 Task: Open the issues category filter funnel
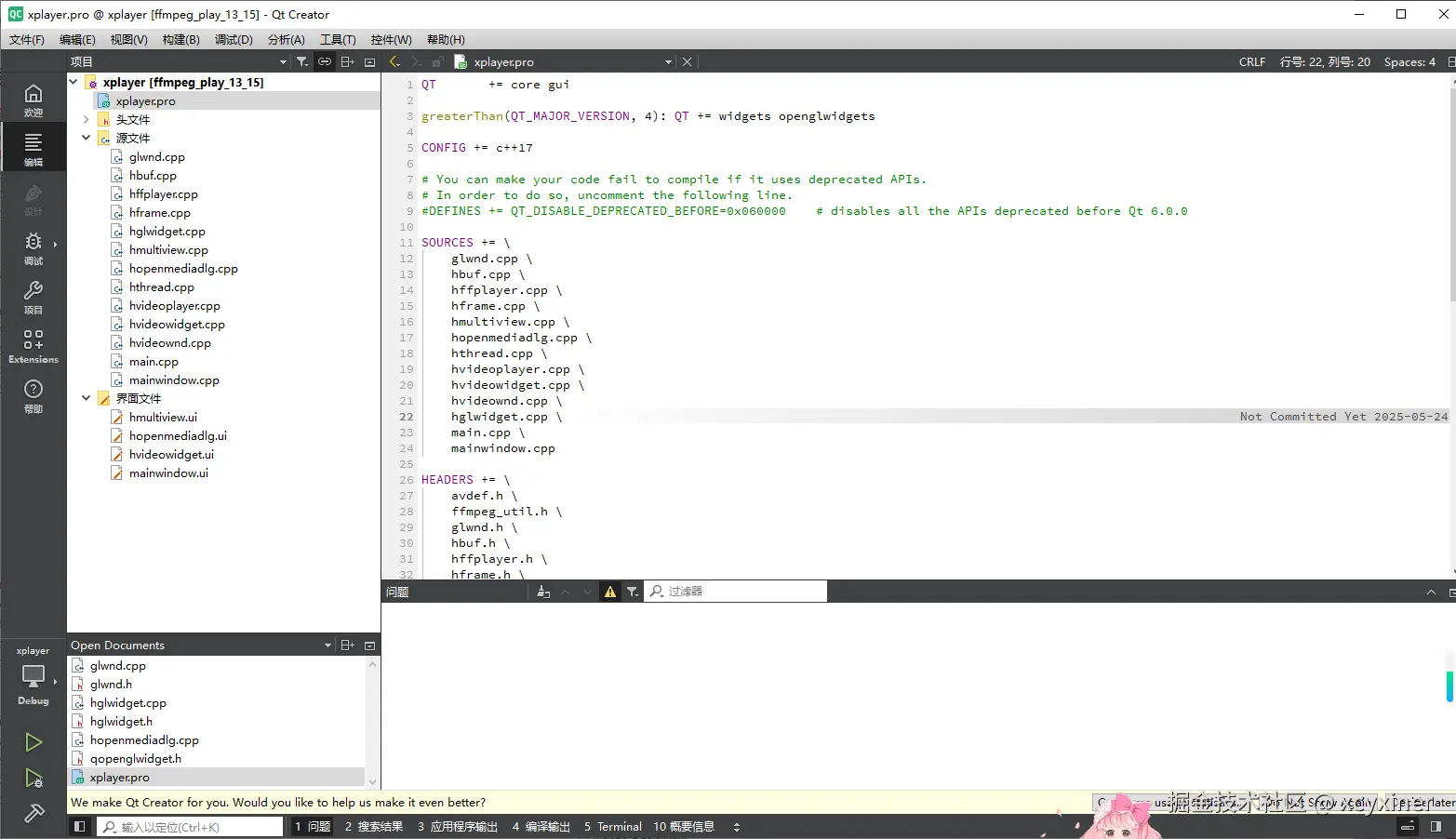pos(633,592)
